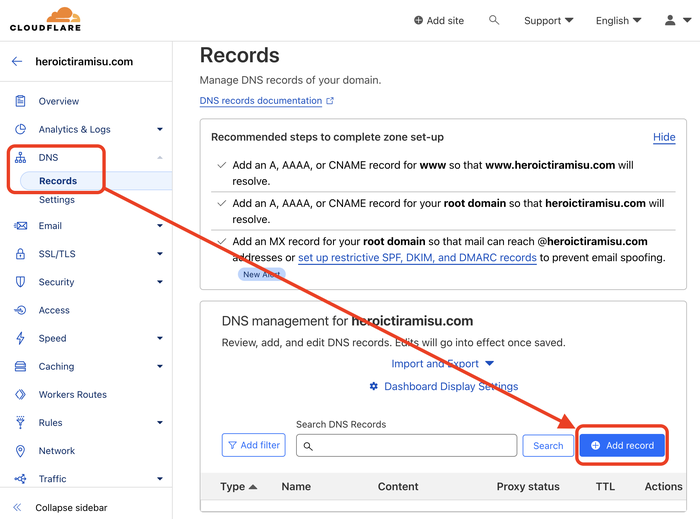
Task: Open the Access sidebar item
Action: 54,310
